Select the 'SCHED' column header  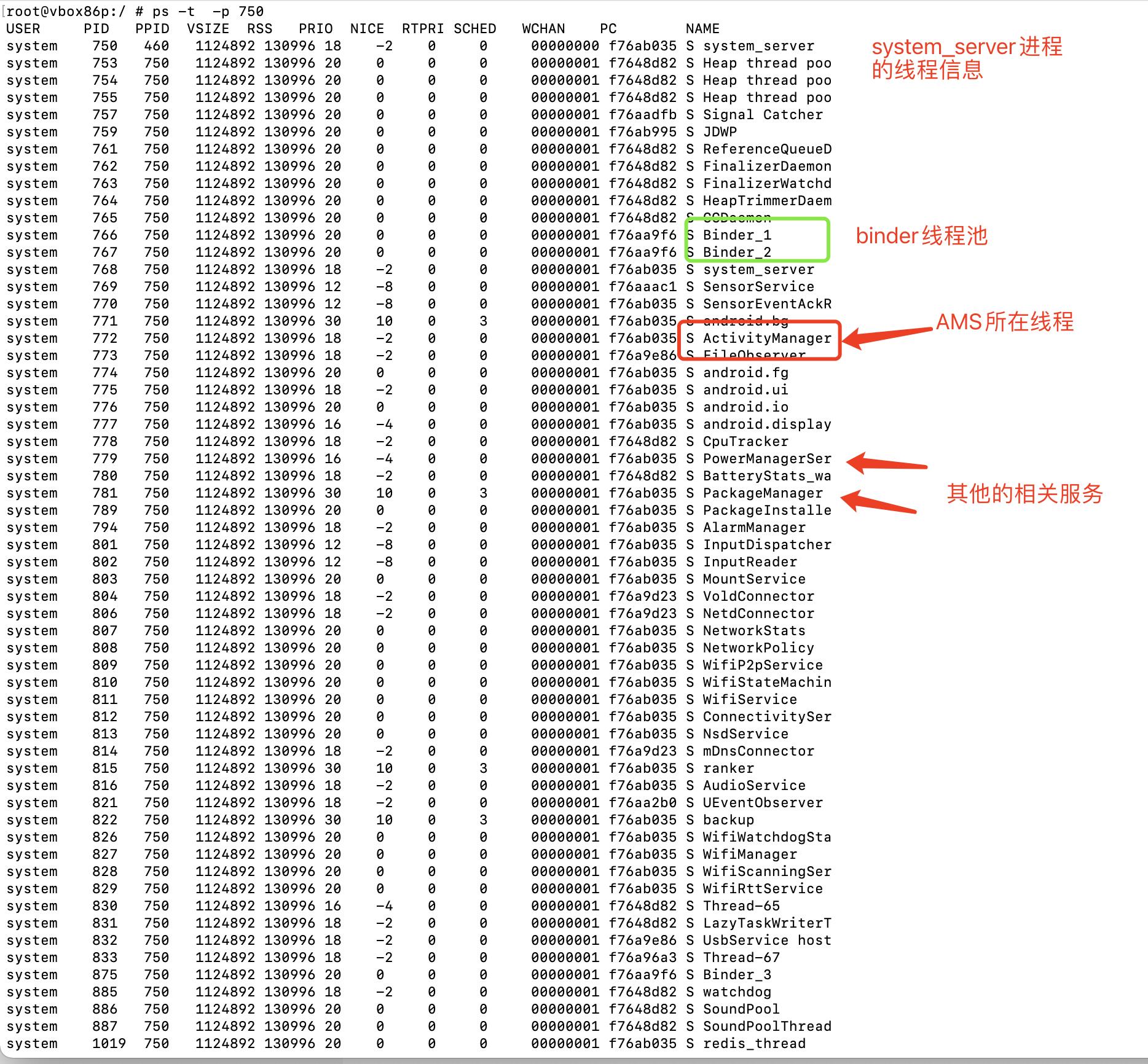tap(474, 28)
